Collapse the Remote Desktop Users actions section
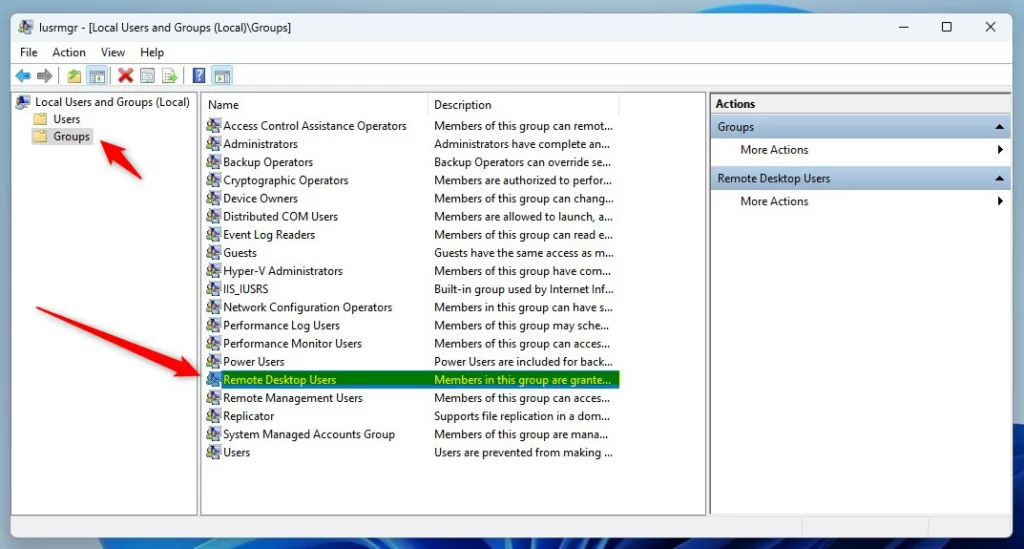 [999, 178]
